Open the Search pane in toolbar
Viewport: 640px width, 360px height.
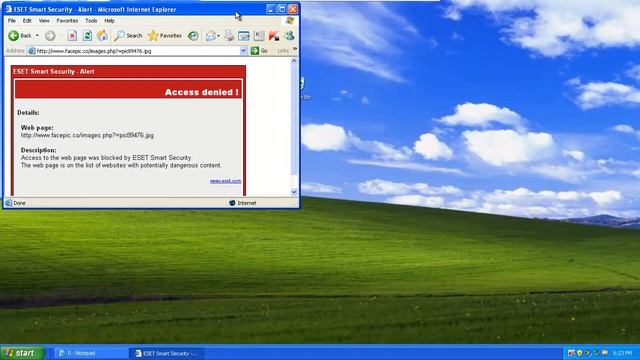128,36
